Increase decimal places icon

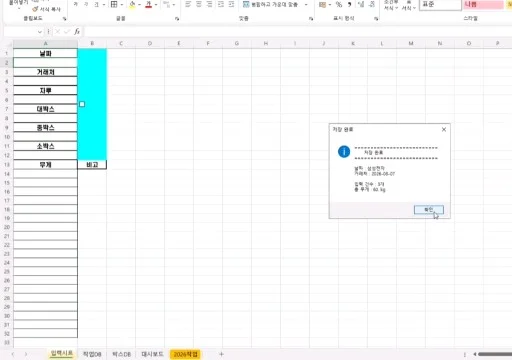(x=361, y=4)
